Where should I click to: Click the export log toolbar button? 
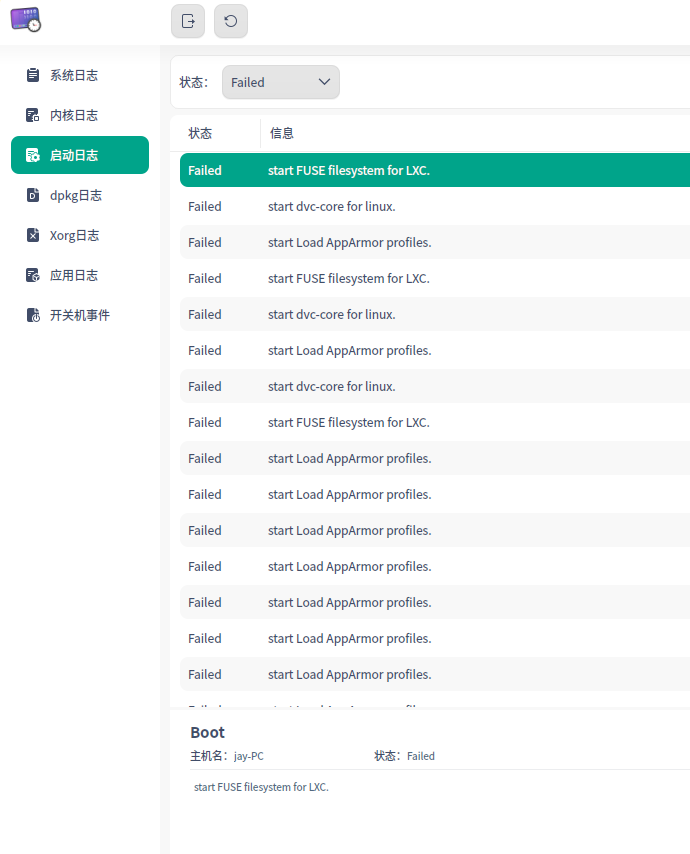pos(188,21)
